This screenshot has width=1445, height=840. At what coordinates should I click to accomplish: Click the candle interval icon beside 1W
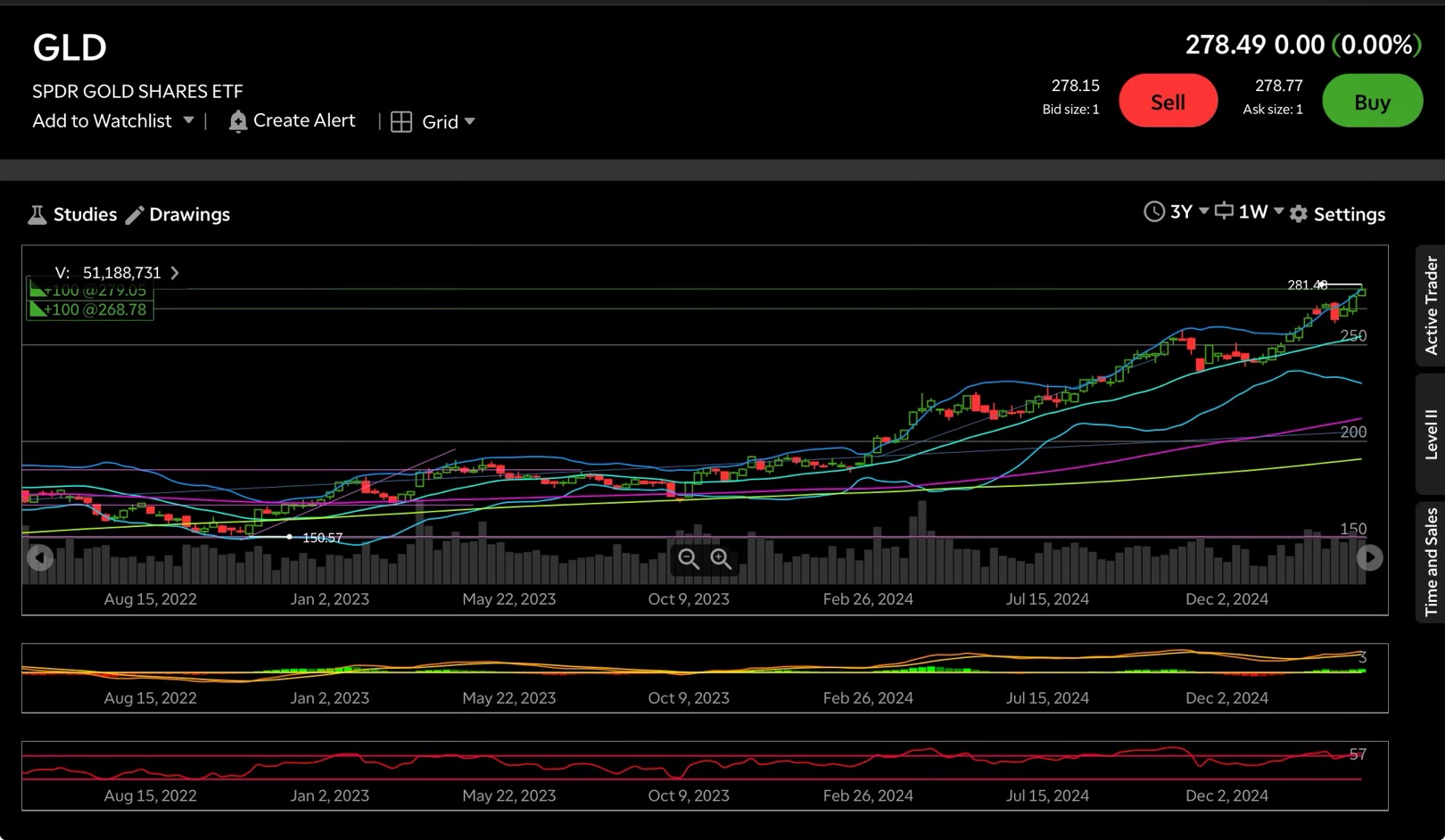1225,211
